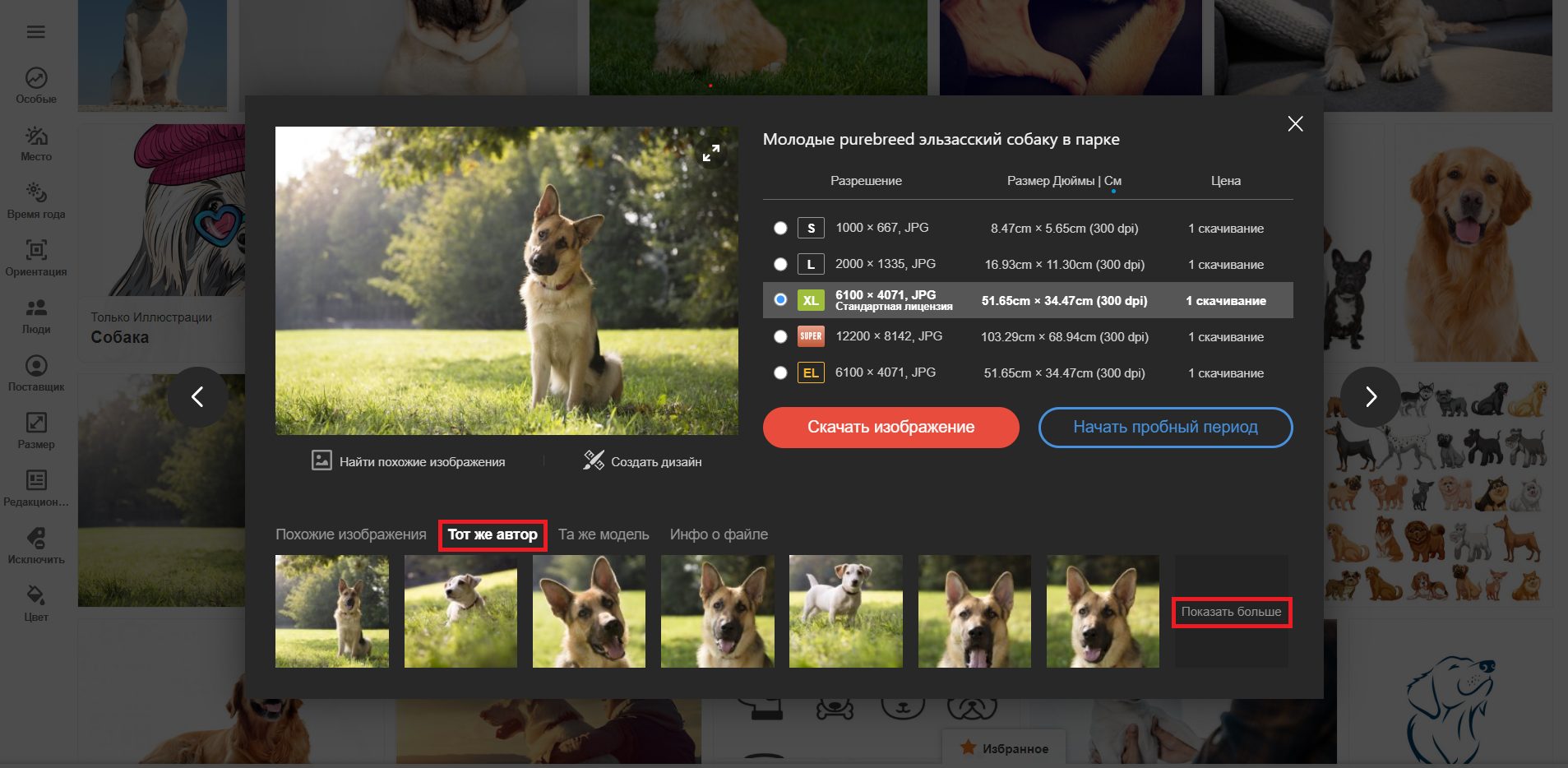The image size is (1568, 768).
Task: Click the S size badge icon
Action: pyautogui.click(x=811, y=229)
